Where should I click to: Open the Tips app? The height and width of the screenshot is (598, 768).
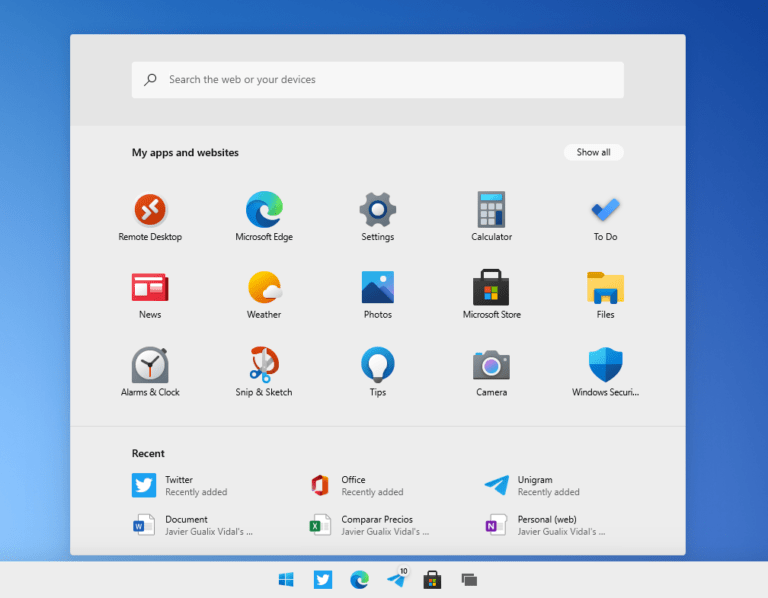click(x=378, y=372)
